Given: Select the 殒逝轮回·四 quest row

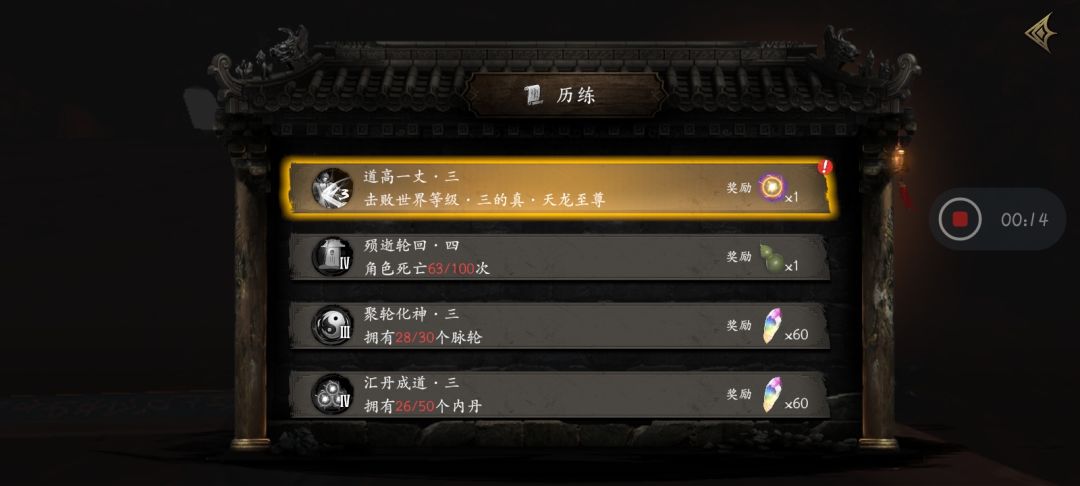Looking at the screenshot, I should tap(560, 256).
